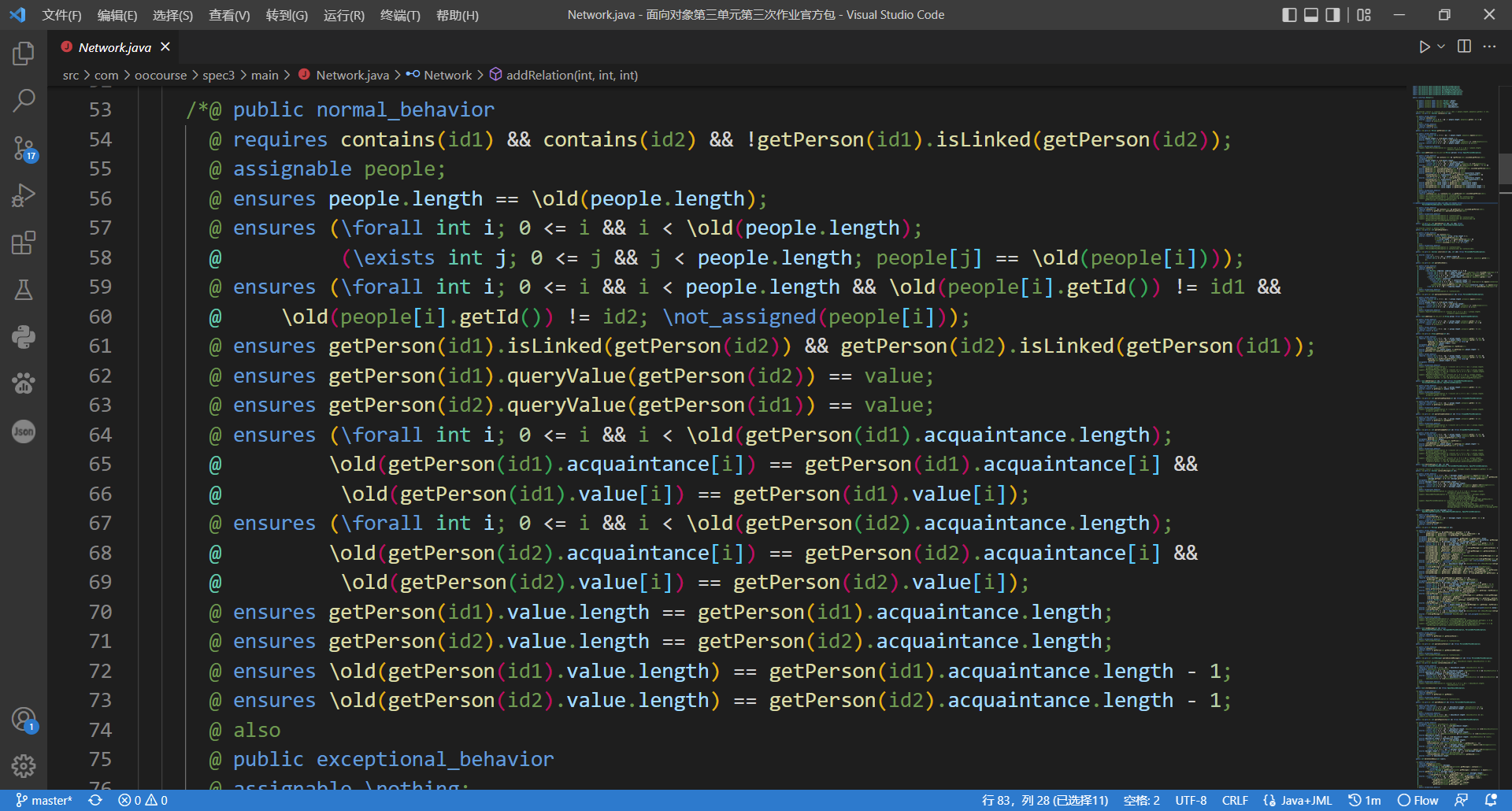Click the VS Code logo icon

click(x=17, y=15)
